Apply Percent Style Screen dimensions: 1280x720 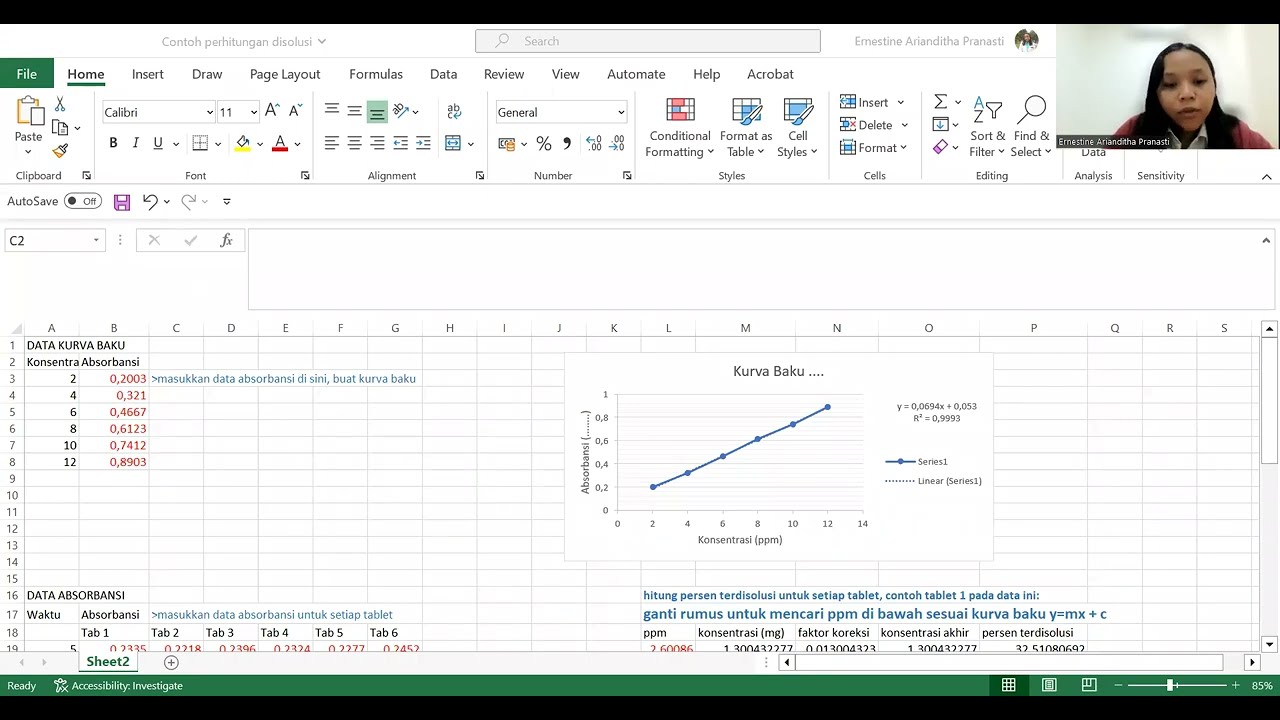tap(544, 144)
